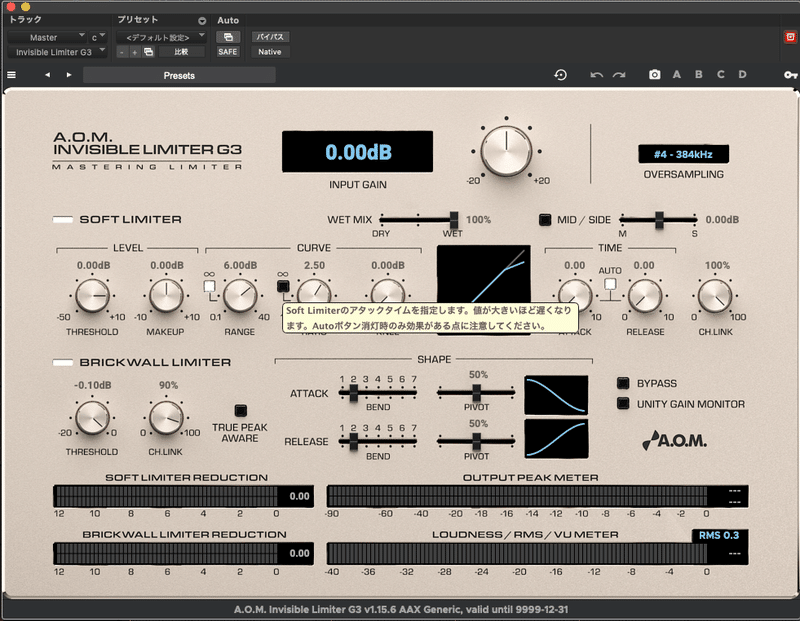Open preset circular menu icon
Viewport: 800px width, 621px height.
coord(202,20)
